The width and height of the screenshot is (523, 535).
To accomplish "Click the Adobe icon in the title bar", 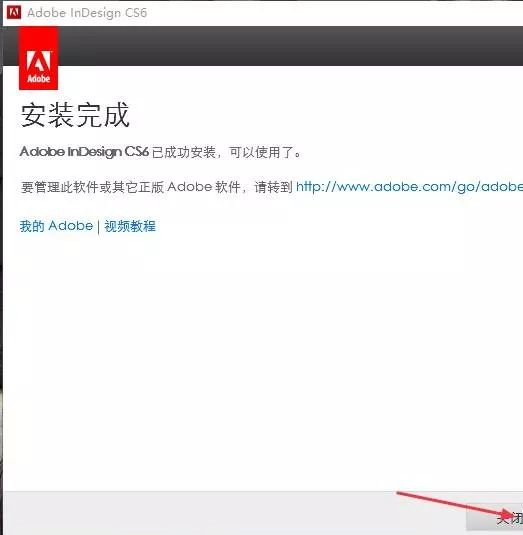I will click(x=14, y=13).
